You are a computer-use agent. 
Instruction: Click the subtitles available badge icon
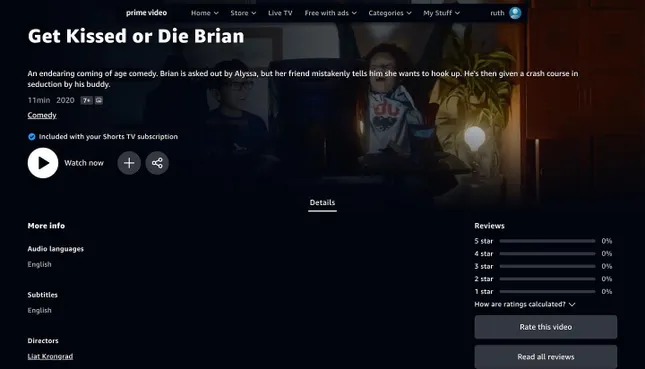(x=99, y=100)
